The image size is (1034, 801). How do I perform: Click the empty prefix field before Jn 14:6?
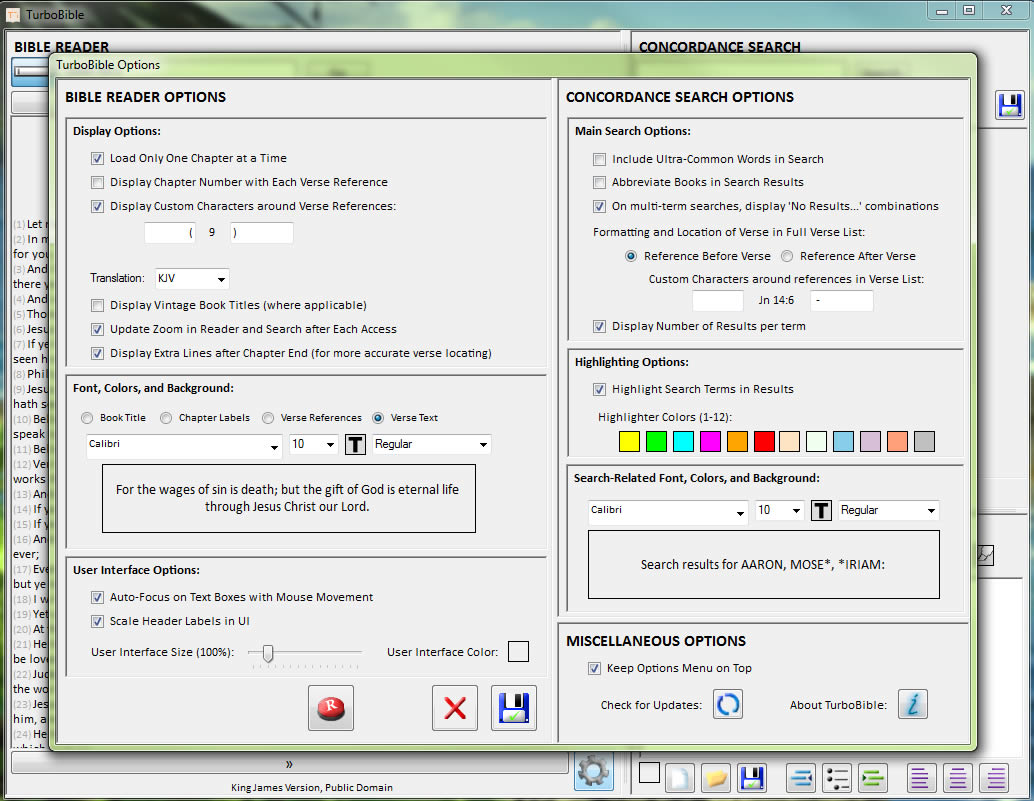coord(717,301)
